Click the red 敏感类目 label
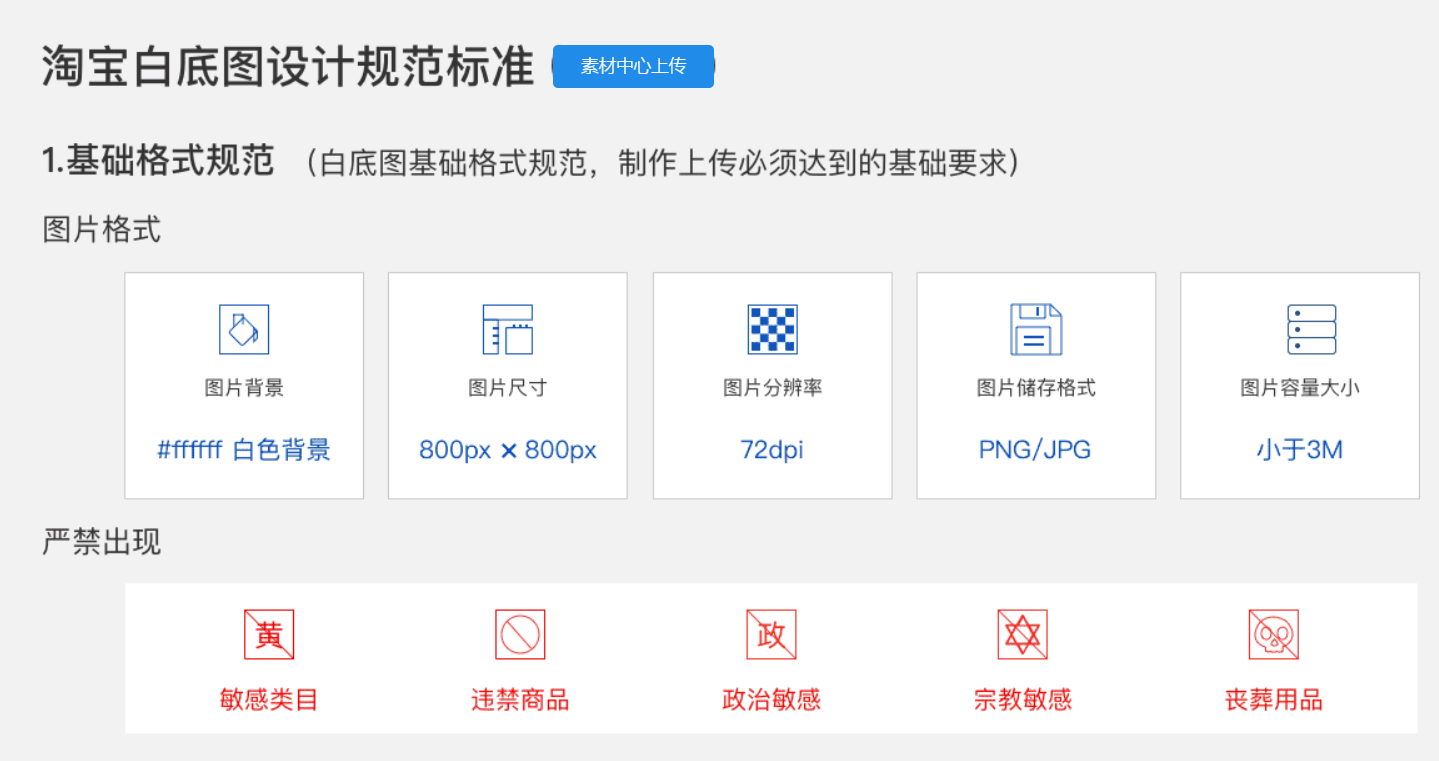This screenshot has height=761, width=1439. [x=269, y=699]
